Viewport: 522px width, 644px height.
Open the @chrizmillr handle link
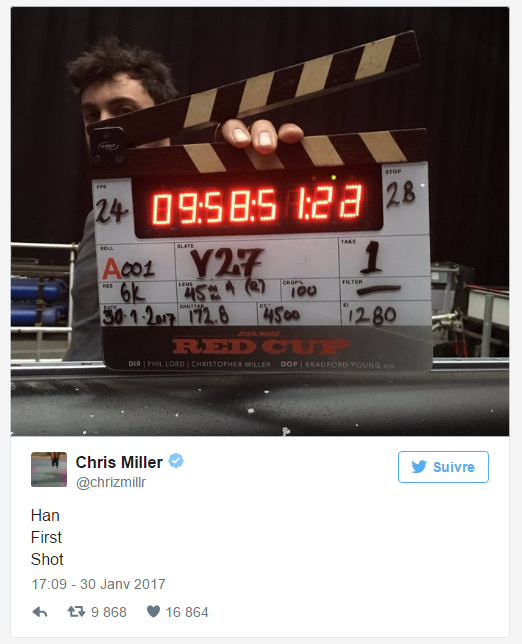click(111, 482)
